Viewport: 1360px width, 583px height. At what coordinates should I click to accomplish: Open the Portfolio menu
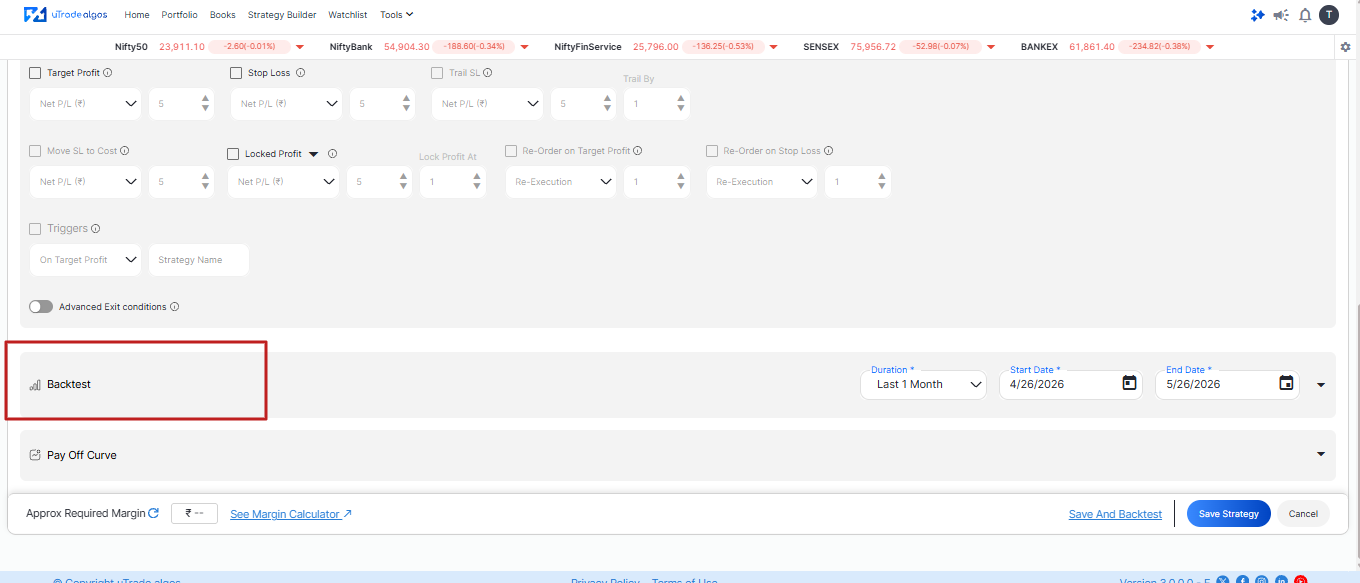tap(179, 15)
